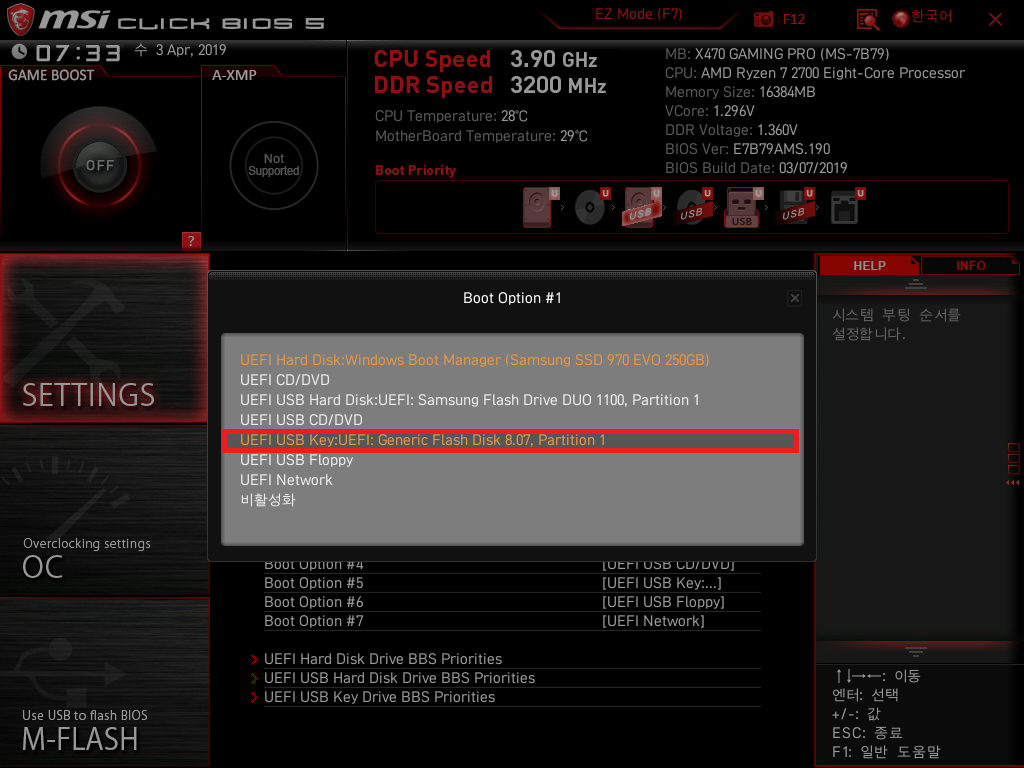Click the help panel top collapse handle
This screenshot has width=1024, height=768.
click(916, 283)
